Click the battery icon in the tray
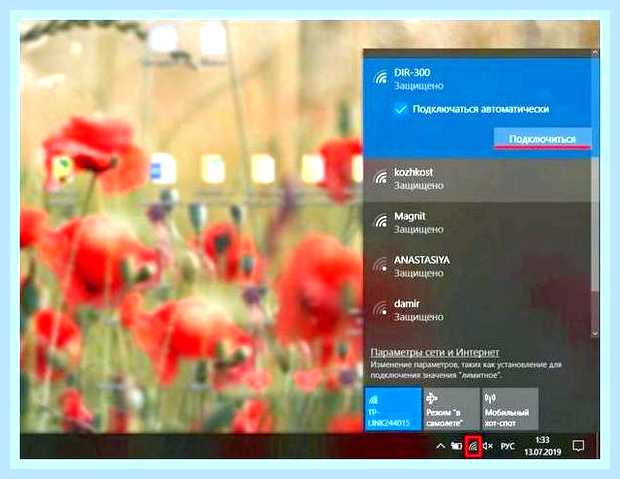620x479 pixels. (x=456, y=446)
